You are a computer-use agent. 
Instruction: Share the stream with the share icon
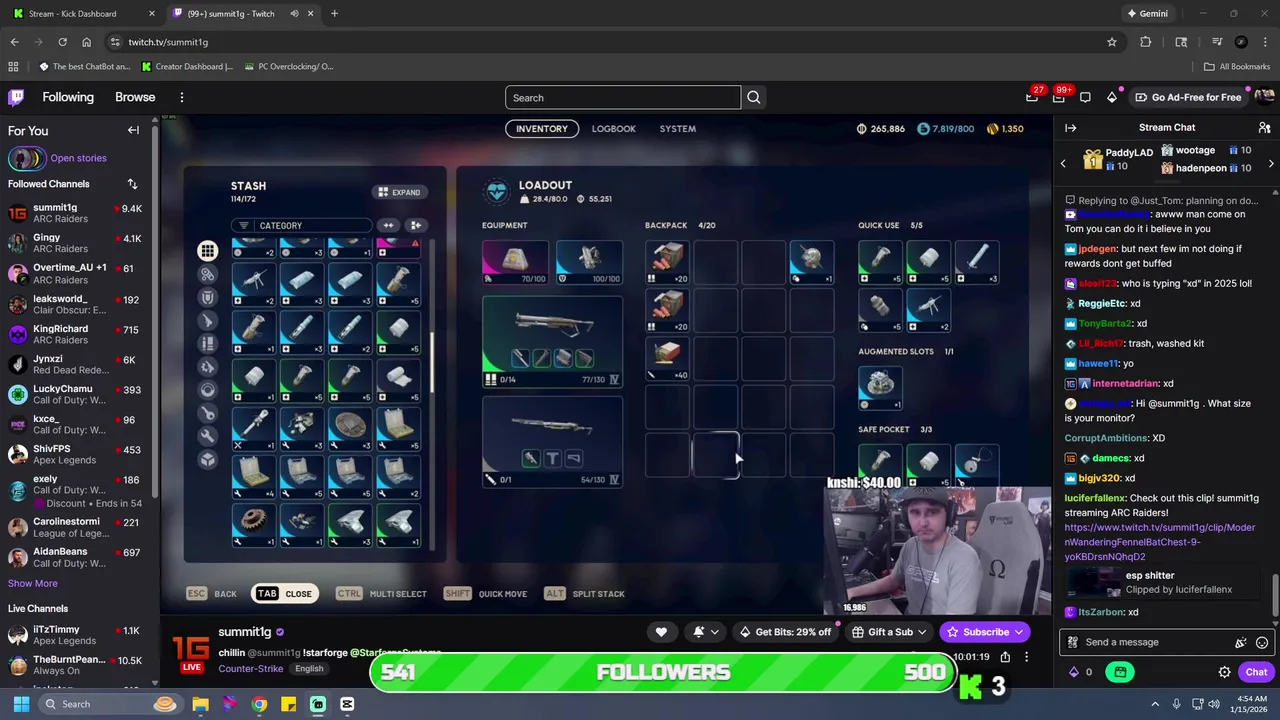click(1005, 657)
